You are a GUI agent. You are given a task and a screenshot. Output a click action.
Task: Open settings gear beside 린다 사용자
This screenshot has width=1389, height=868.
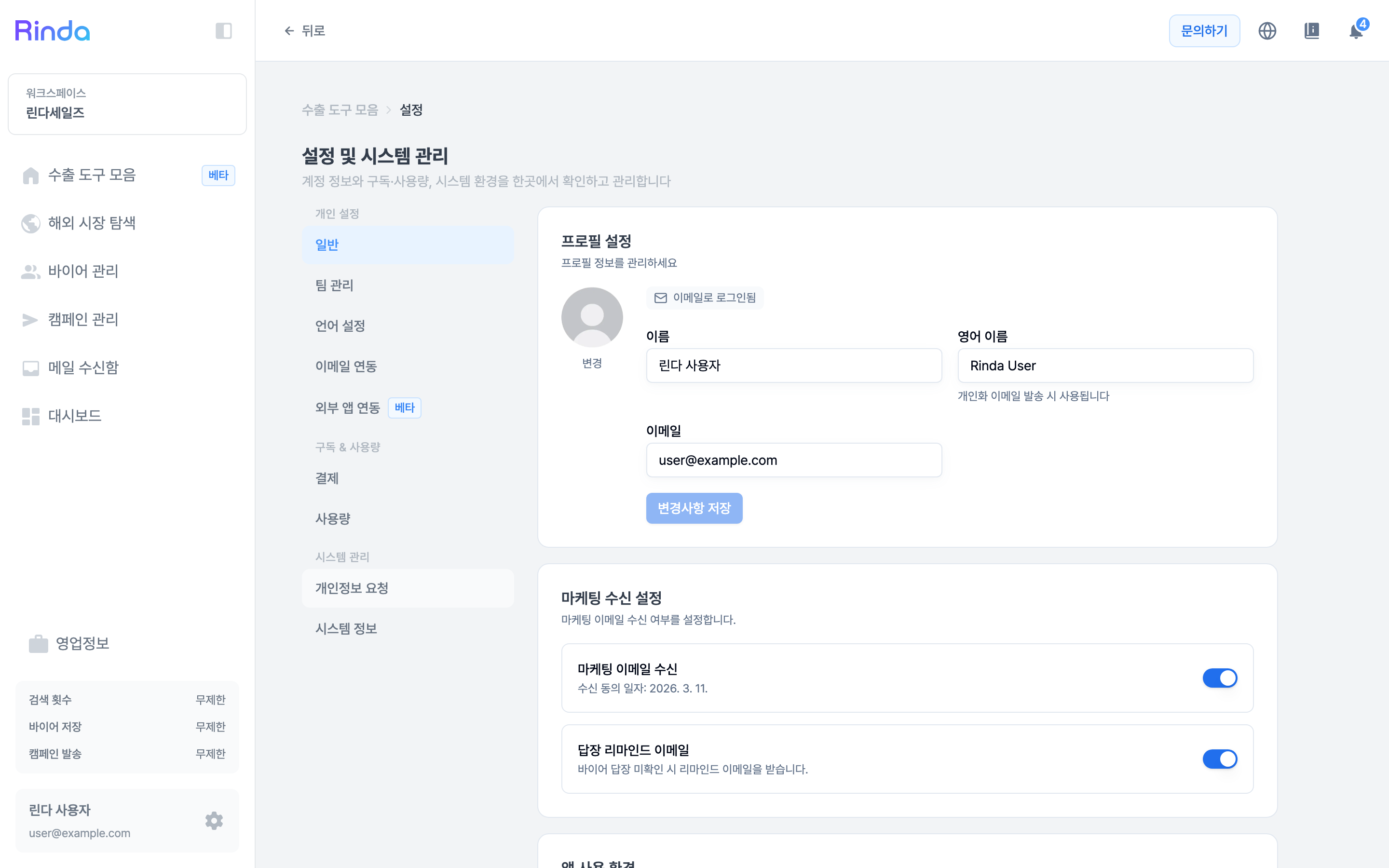click(214, 820)
